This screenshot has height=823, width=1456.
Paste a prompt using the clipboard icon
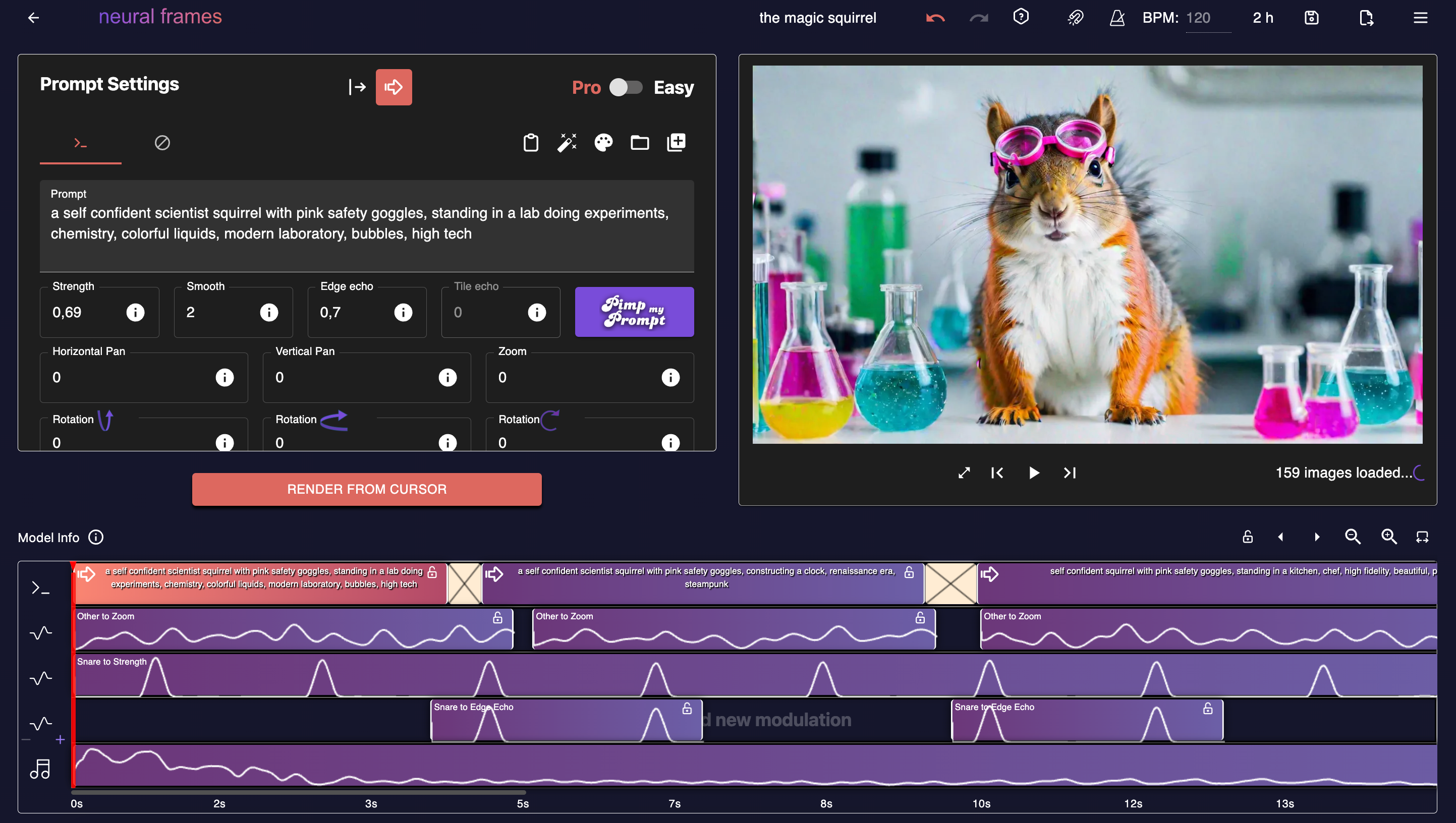[x=530, y=142]
